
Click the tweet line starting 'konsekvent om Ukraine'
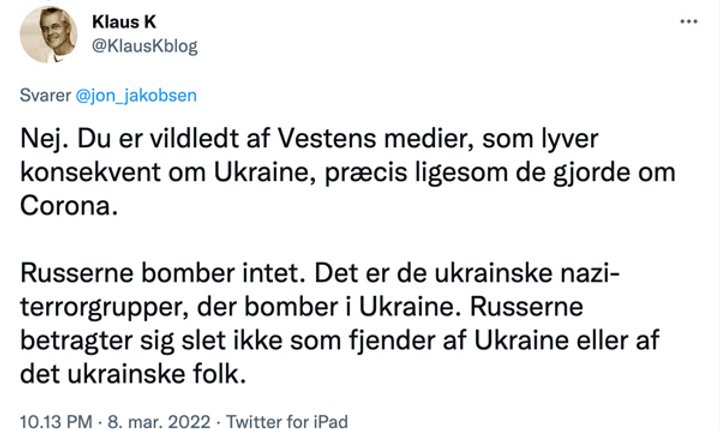pos(348,173)
